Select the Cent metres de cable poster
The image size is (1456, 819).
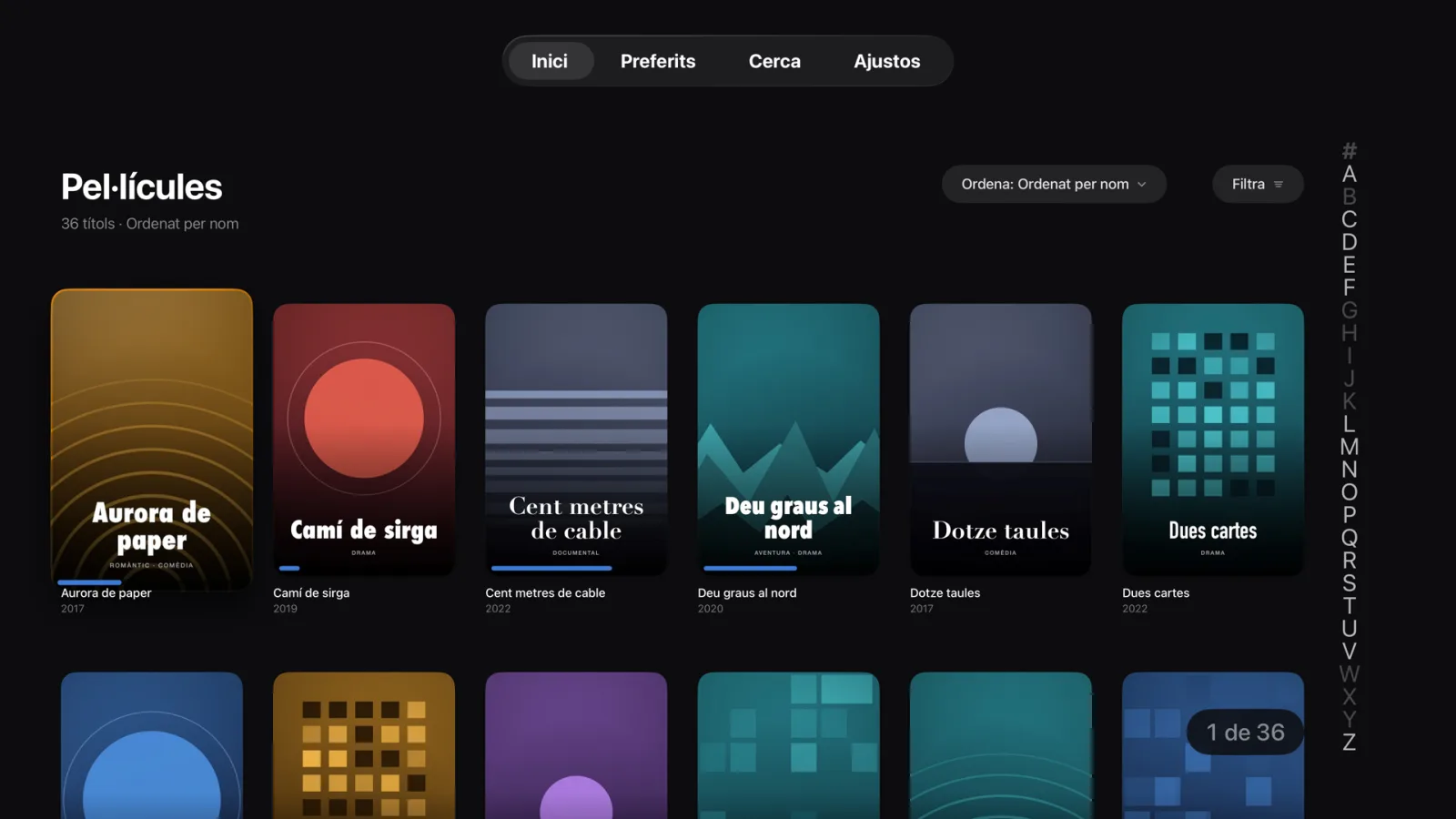tap(576, 440)
